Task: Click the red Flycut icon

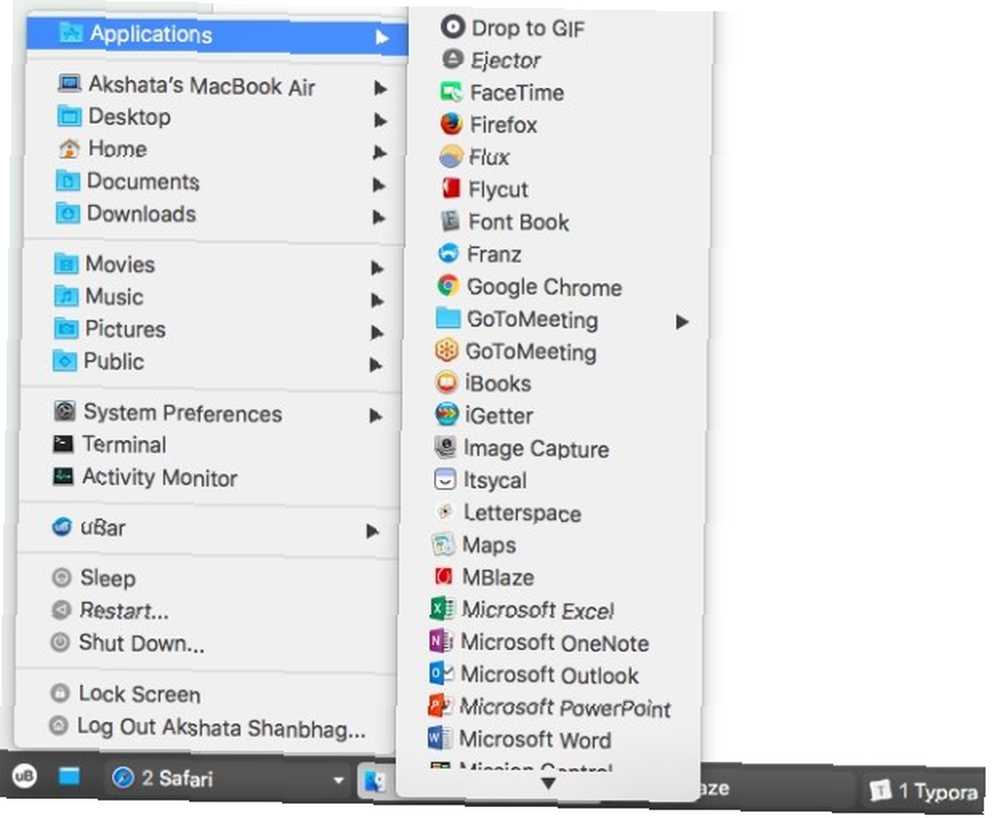Action: [x=450, y=189]
